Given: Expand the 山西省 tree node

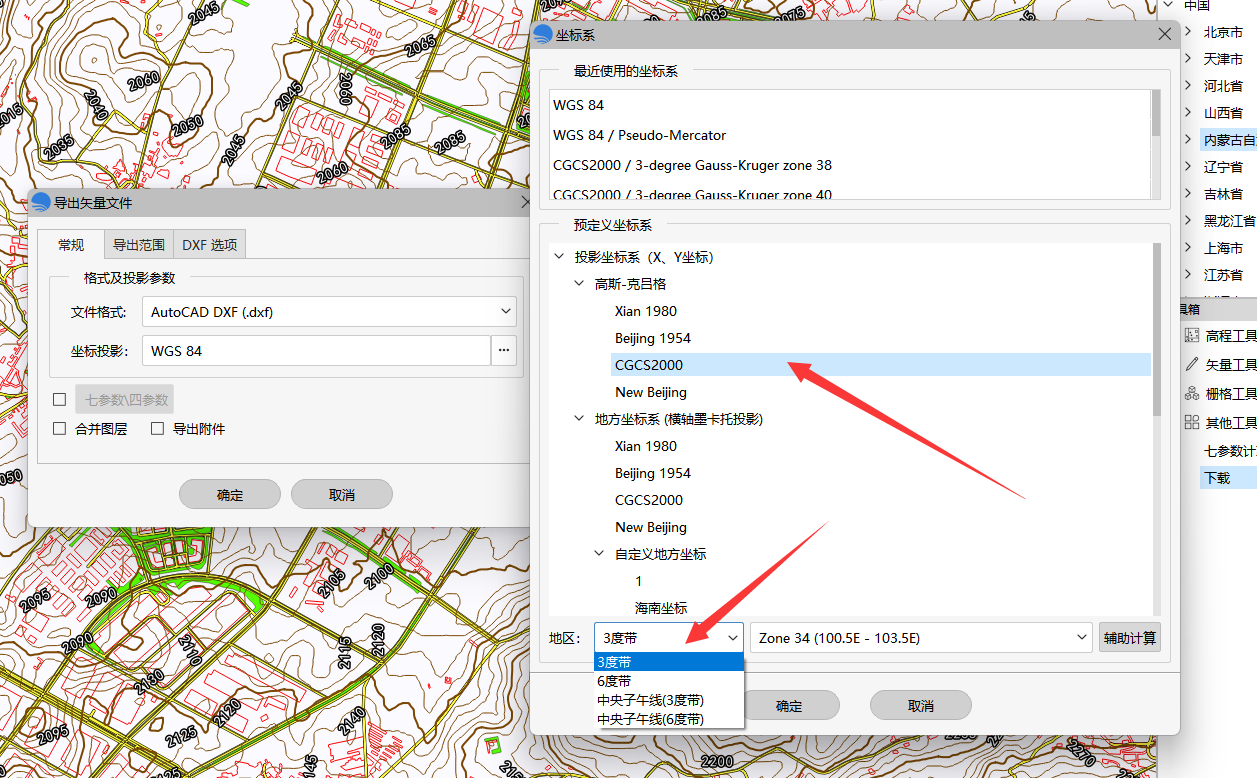Looking at the screenshot, I should pyautogui.click(x=1188, y=113).
